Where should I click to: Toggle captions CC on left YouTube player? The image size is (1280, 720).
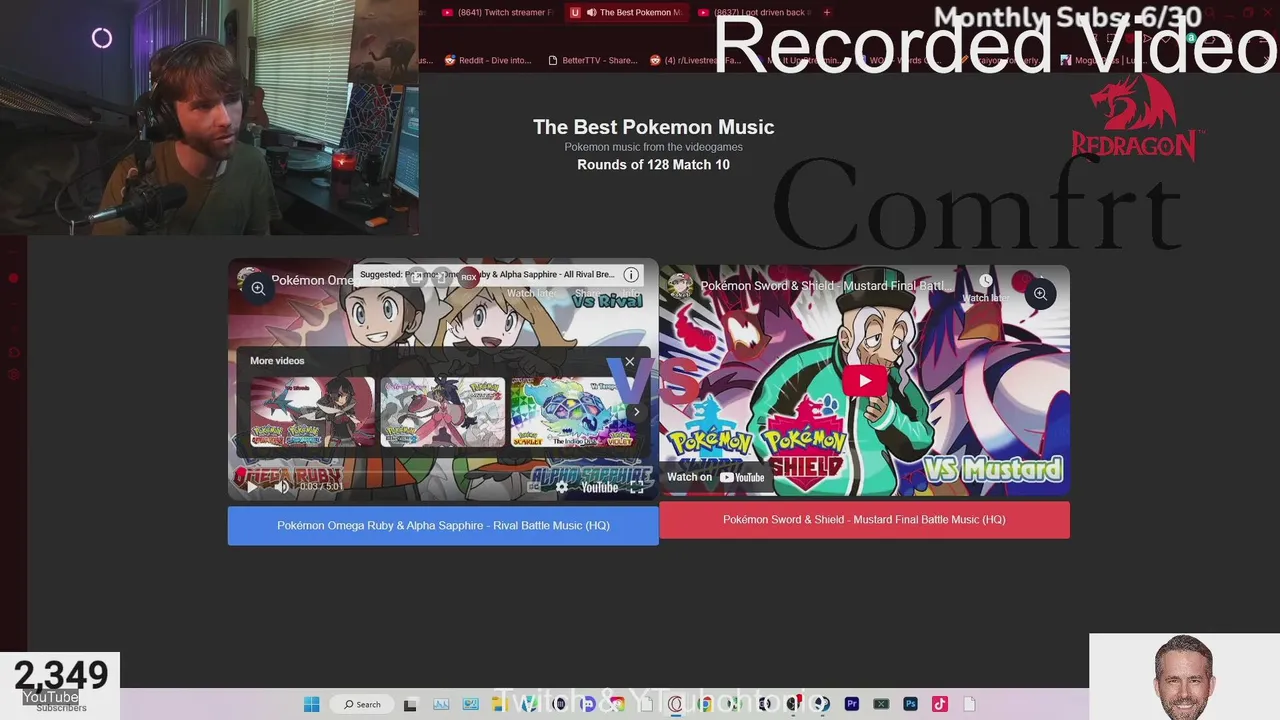[x=534, y=487]
